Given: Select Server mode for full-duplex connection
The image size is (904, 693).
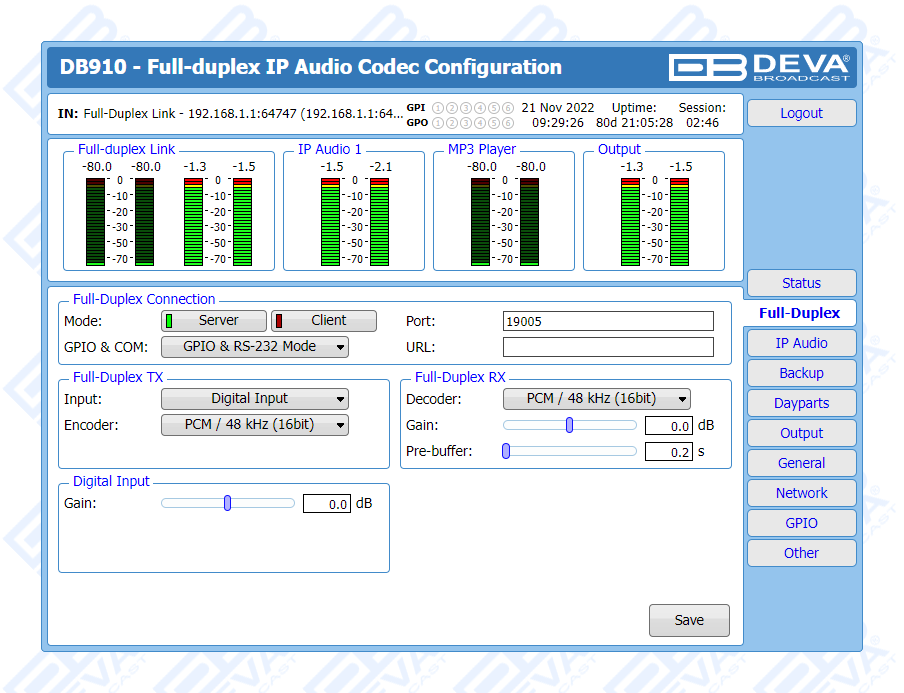Looking at the screenshot, I should click(x=214, y=321).
